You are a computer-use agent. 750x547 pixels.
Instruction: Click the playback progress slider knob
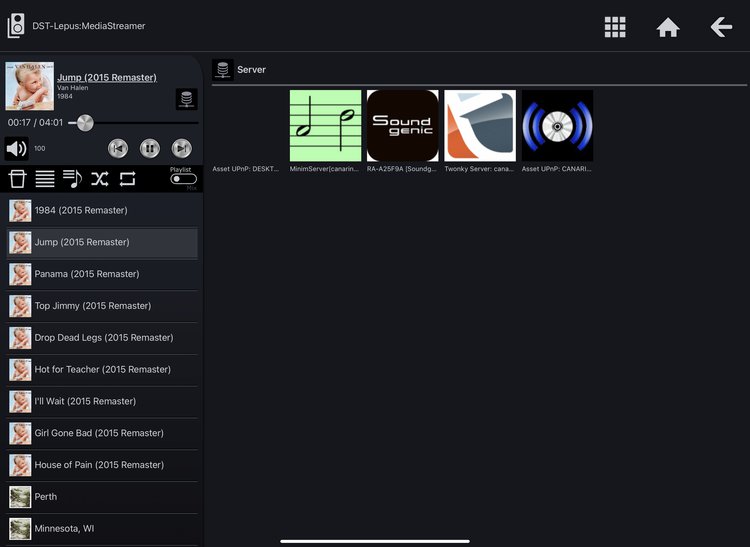click(85, 123)
